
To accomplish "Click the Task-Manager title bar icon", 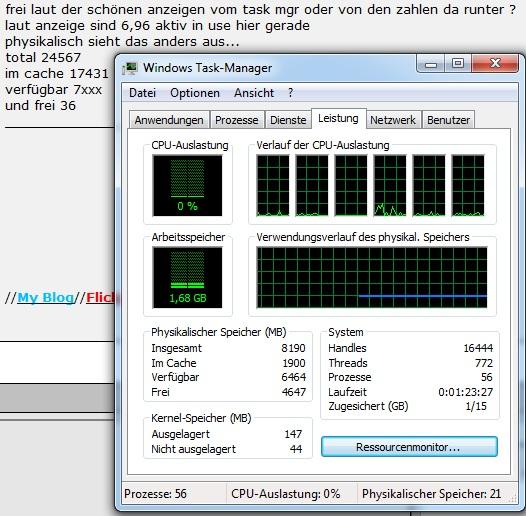I will click(130, 68).
